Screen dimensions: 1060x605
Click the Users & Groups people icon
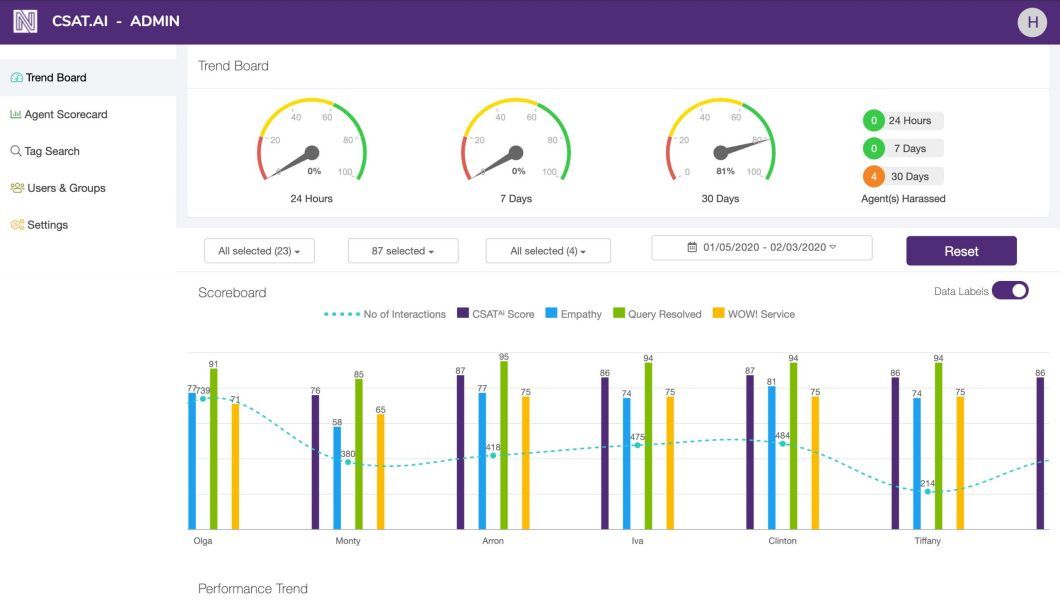pyautogui.click(x=17, y=188)
